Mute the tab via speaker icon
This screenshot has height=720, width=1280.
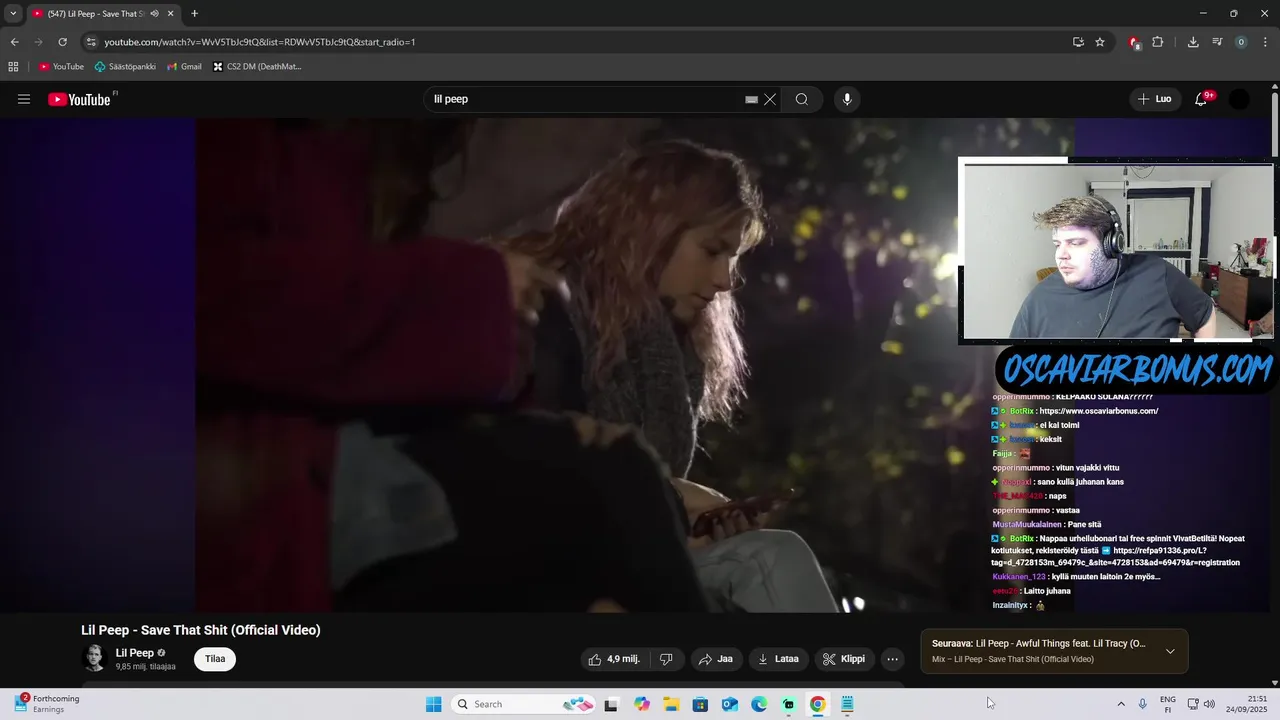click(154, 14)
